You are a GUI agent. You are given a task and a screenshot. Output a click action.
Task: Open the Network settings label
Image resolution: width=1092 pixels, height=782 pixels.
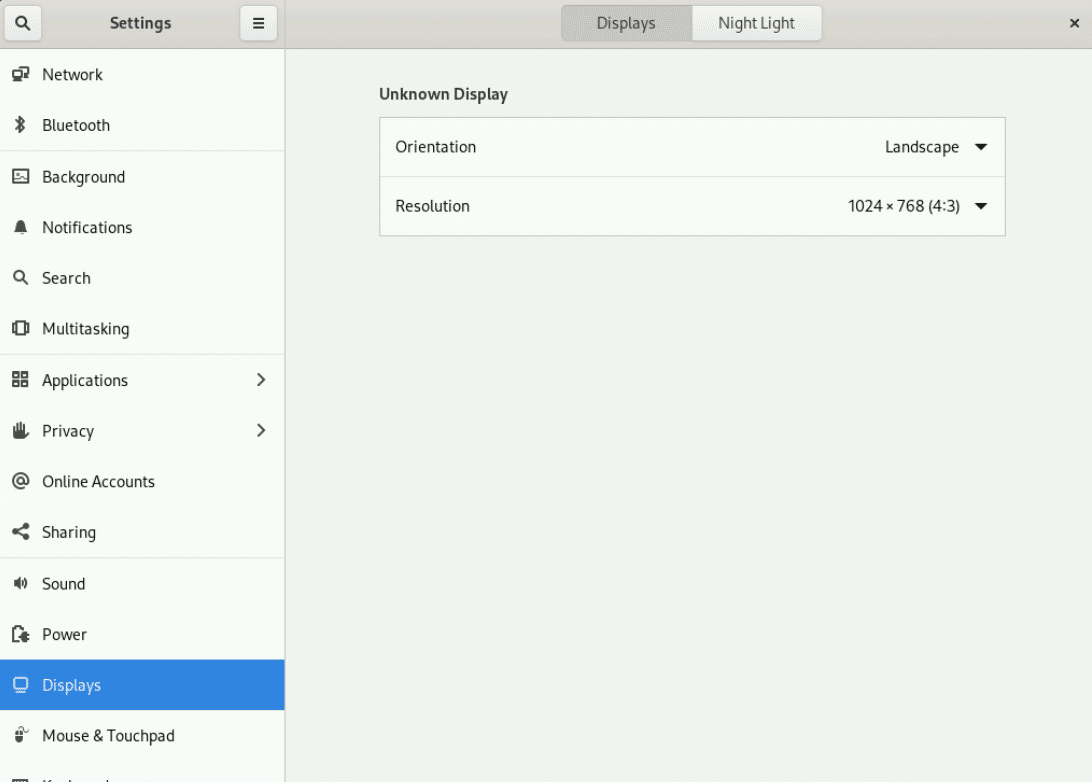[x=72, y=75]
